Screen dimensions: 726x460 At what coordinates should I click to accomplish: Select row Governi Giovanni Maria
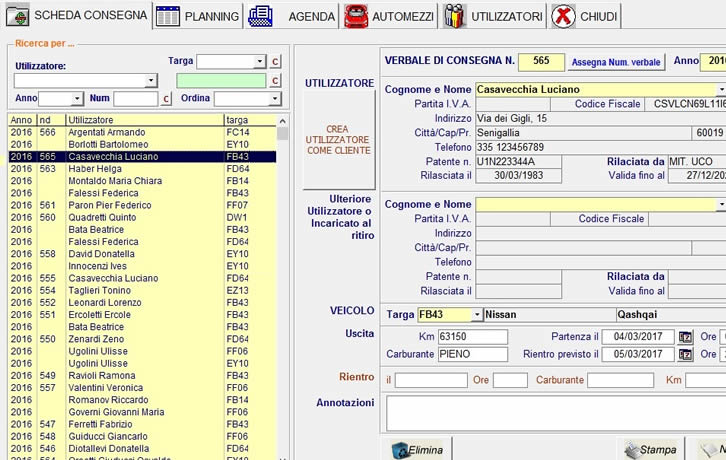point(142,412)
